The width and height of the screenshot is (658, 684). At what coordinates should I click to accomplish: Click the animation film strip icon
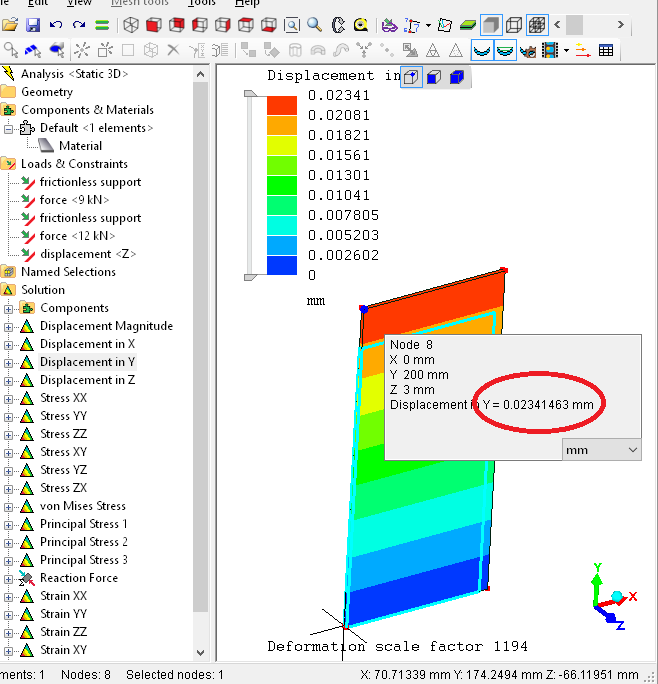[550, 51]
